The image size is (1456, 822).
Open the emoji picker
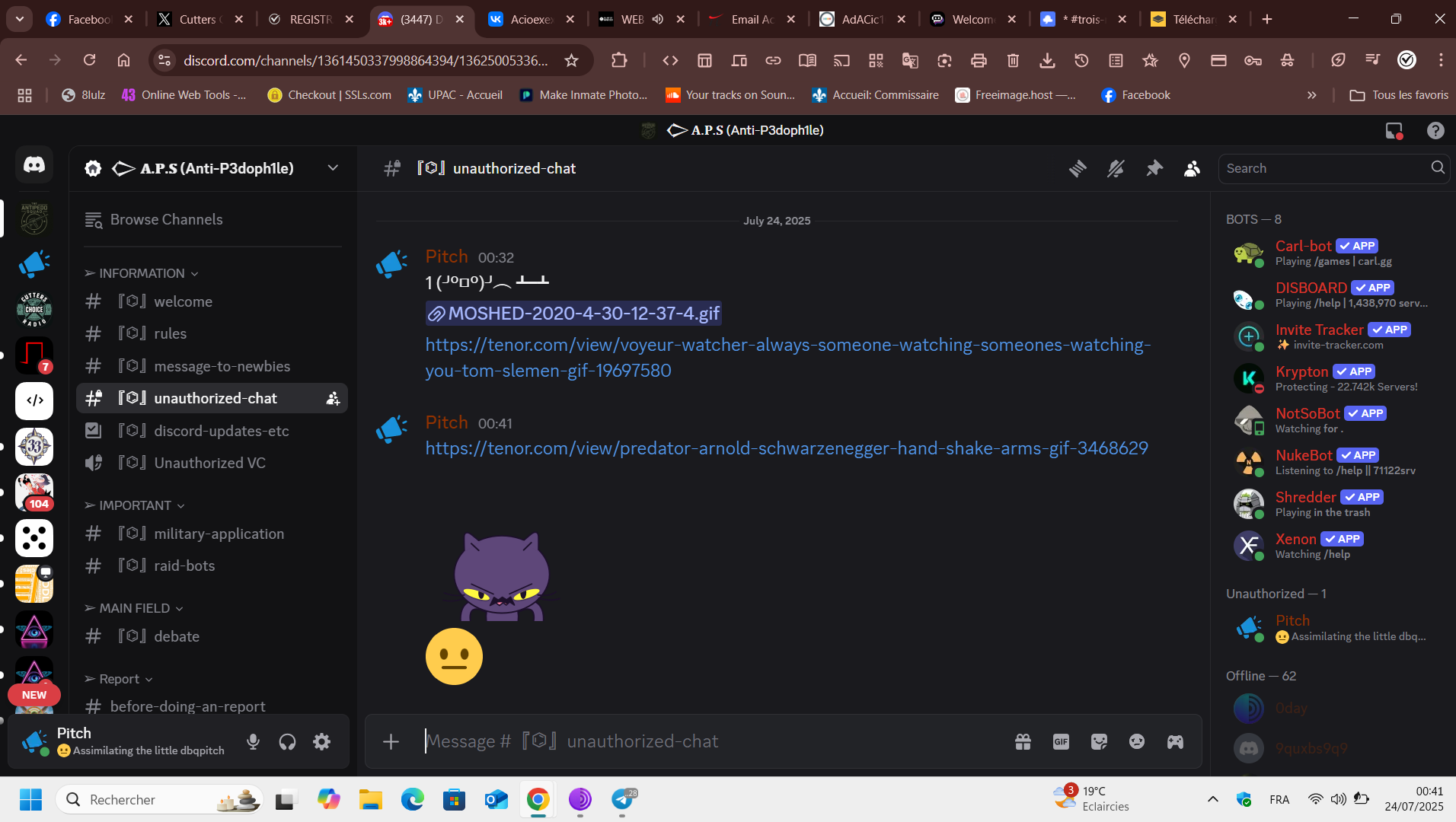tap(1137, 741)
